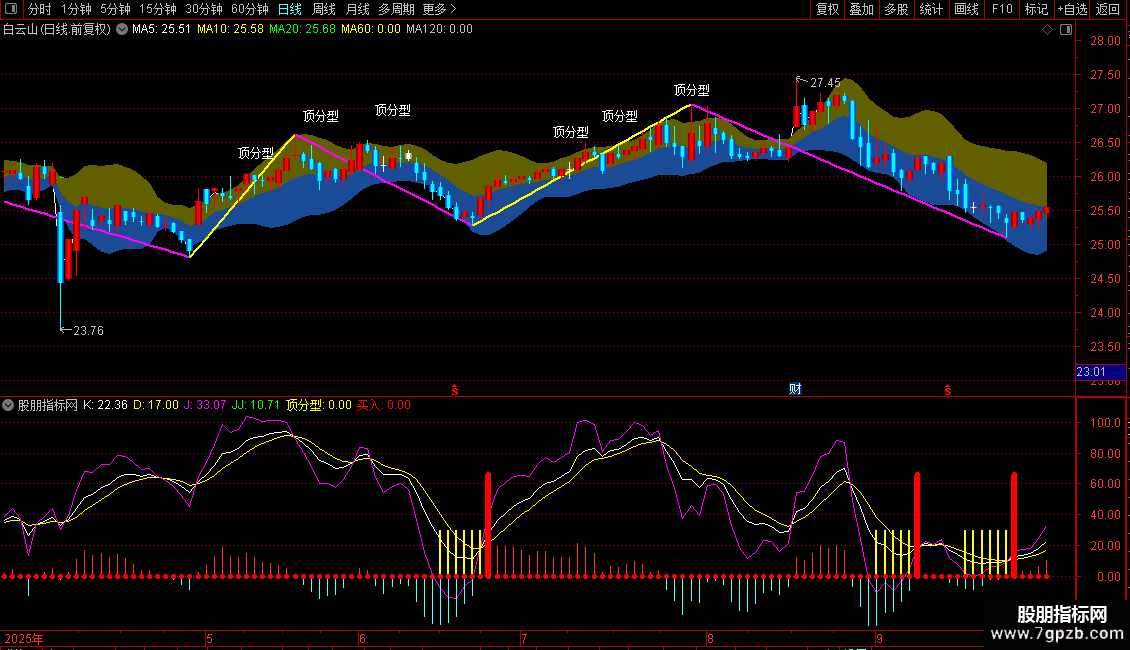Click the 复权 adjustment button
The width and height of the screenshot is (1130, 650).
click(827, 9)
